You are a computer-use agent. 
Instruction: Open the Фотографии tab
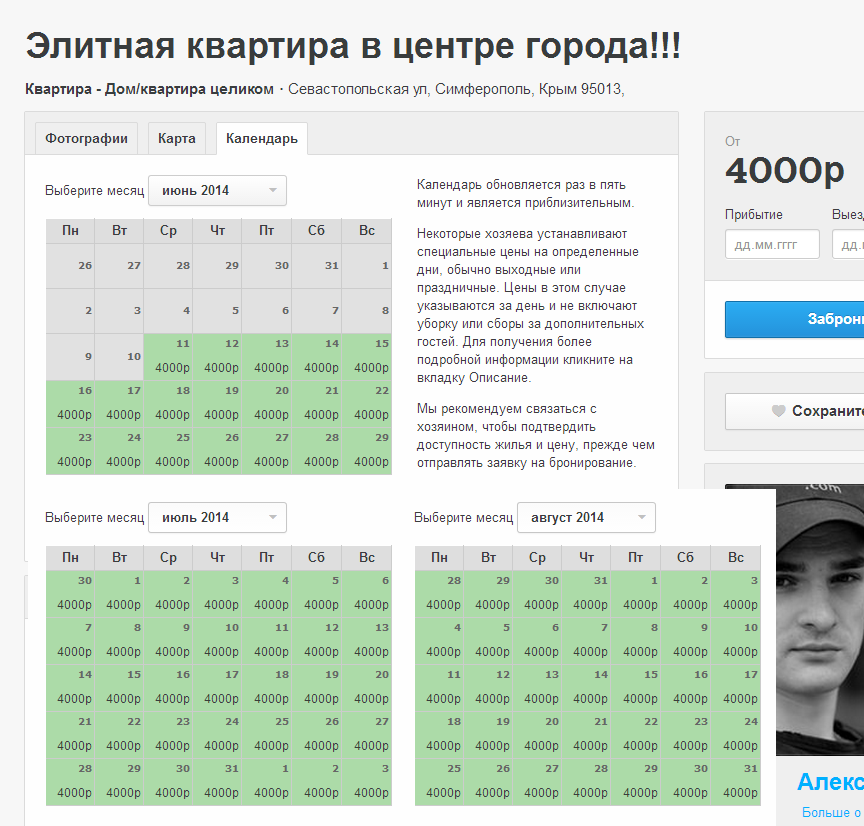pos(87,138)
